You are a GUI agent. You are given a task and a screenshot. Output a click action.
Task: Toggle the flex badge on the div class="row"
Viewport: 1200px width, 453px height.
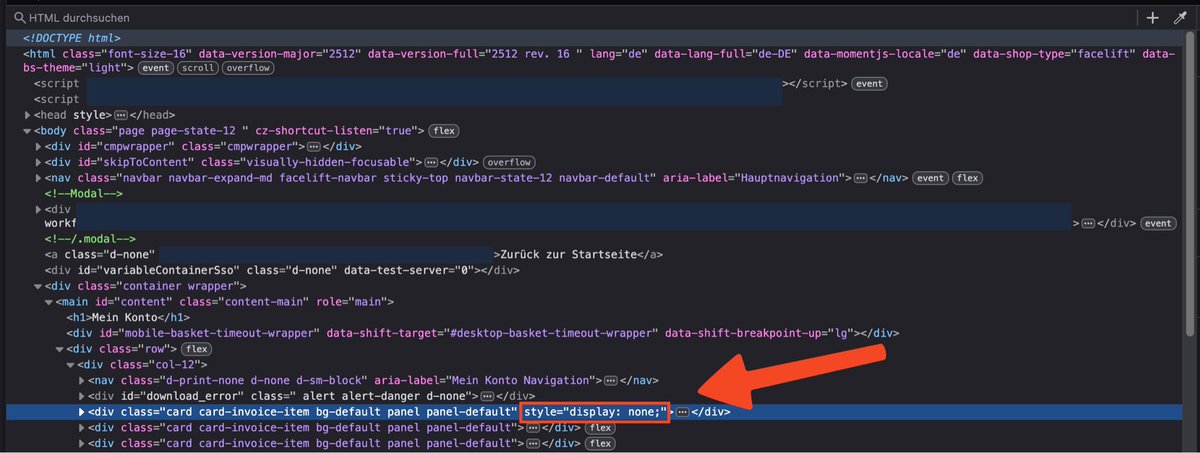pyautogui.click(x=196, y=349)
